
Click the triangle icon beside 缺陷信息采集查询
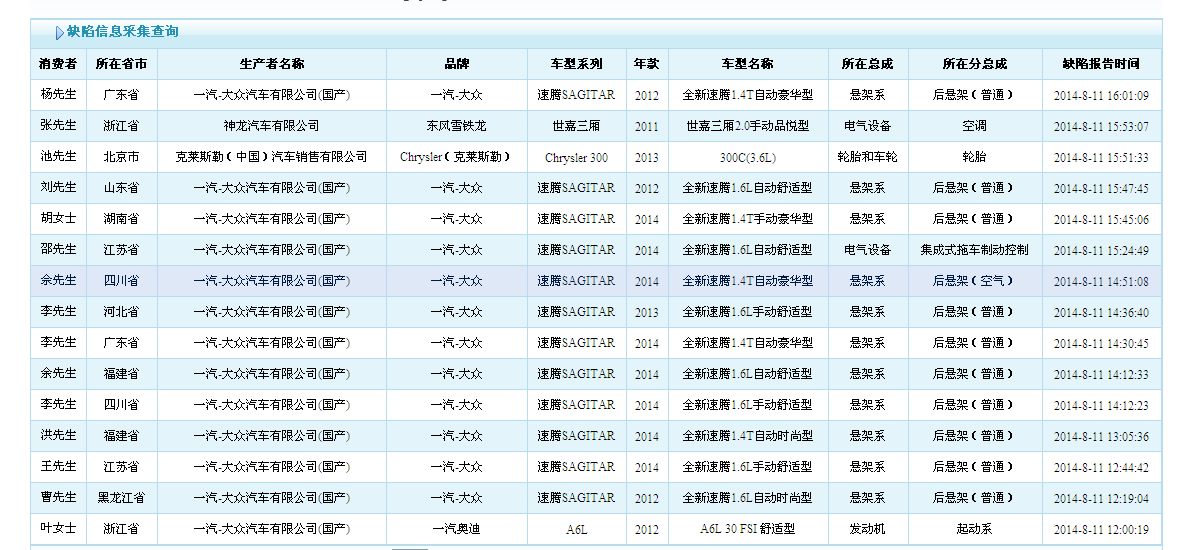tap(60, 33)
